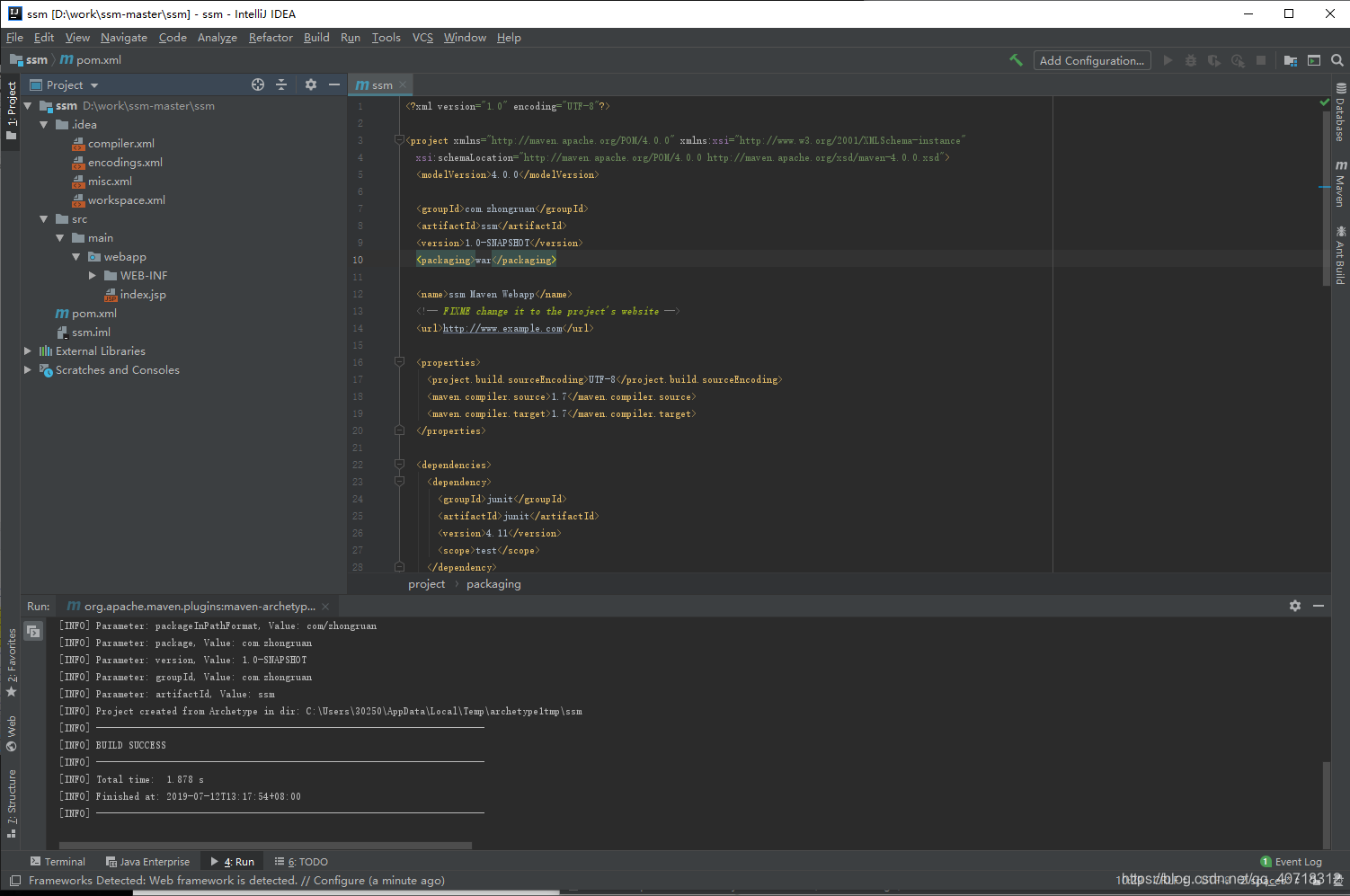Fold the project tag in the editor gutter
Screen dimensions: 1350x896
coord(399,140)
